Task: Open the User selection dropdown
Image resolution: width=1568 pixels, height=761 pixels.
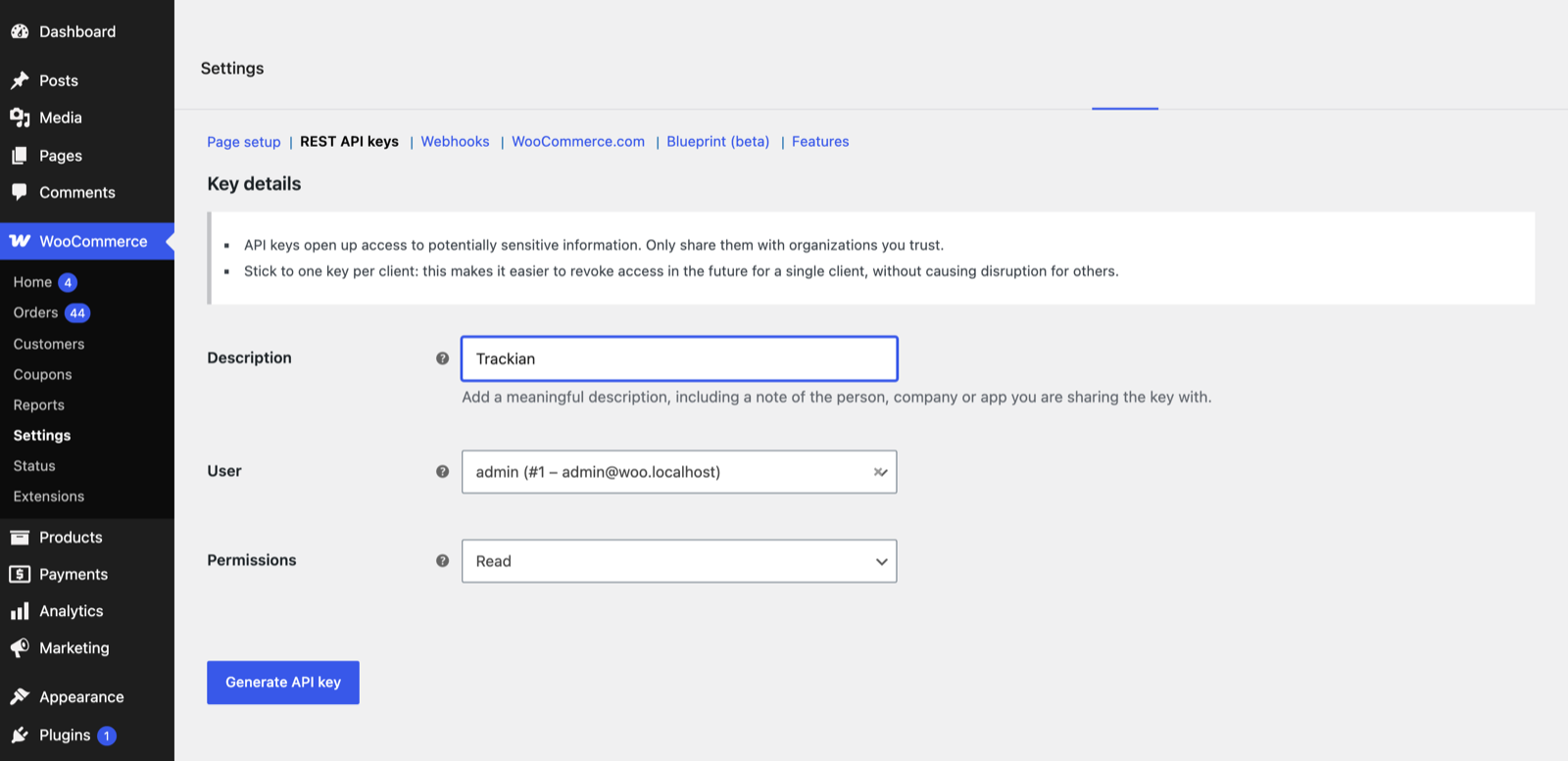Action: click(x=679, y=472)
